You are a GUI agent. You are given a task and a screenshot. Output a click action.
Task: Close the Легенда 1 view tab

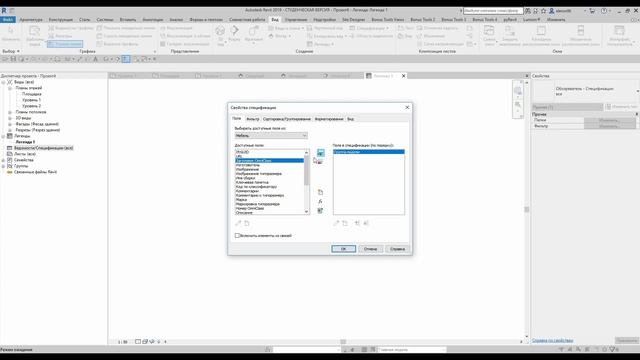(404, 76)
